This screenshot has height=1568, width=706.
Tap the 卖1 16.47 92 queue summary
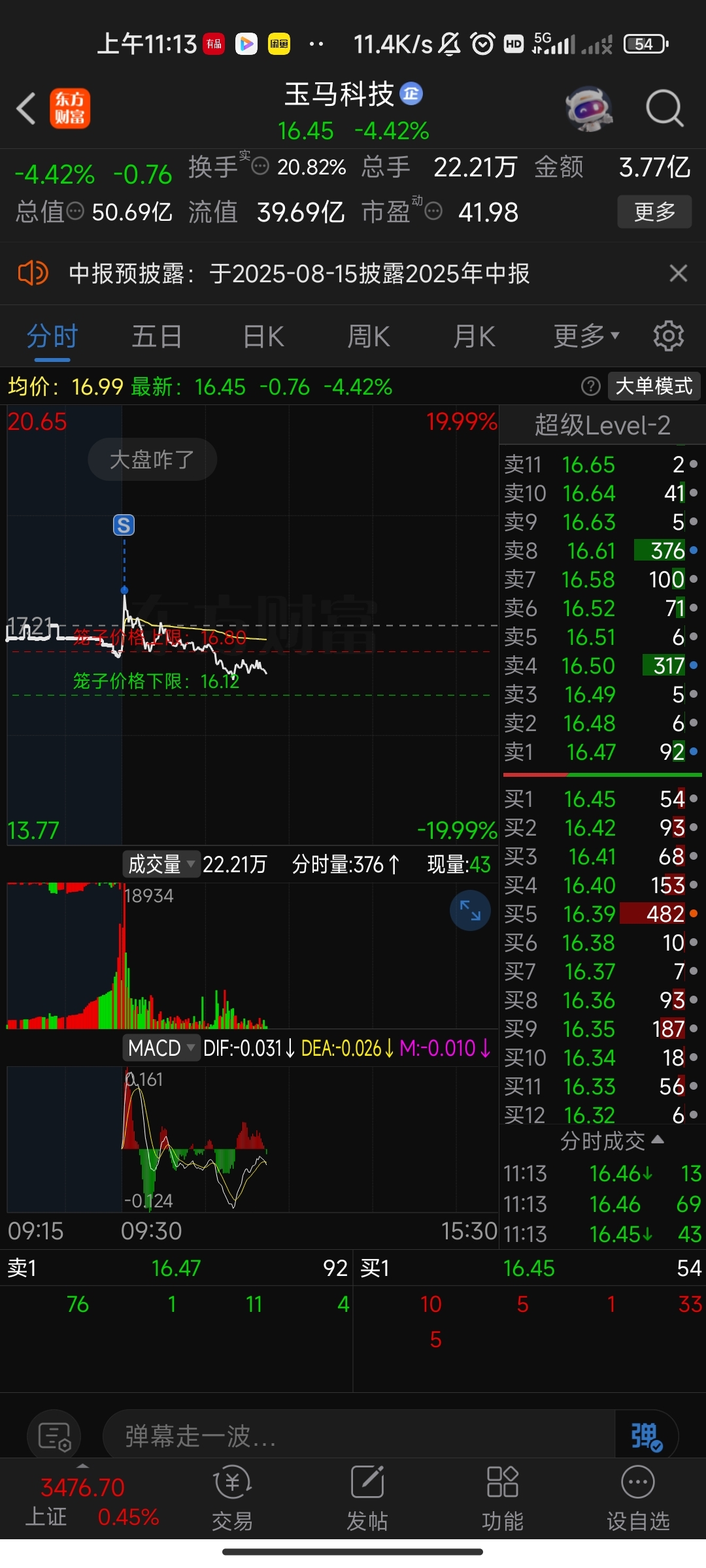pos(176,1268)
